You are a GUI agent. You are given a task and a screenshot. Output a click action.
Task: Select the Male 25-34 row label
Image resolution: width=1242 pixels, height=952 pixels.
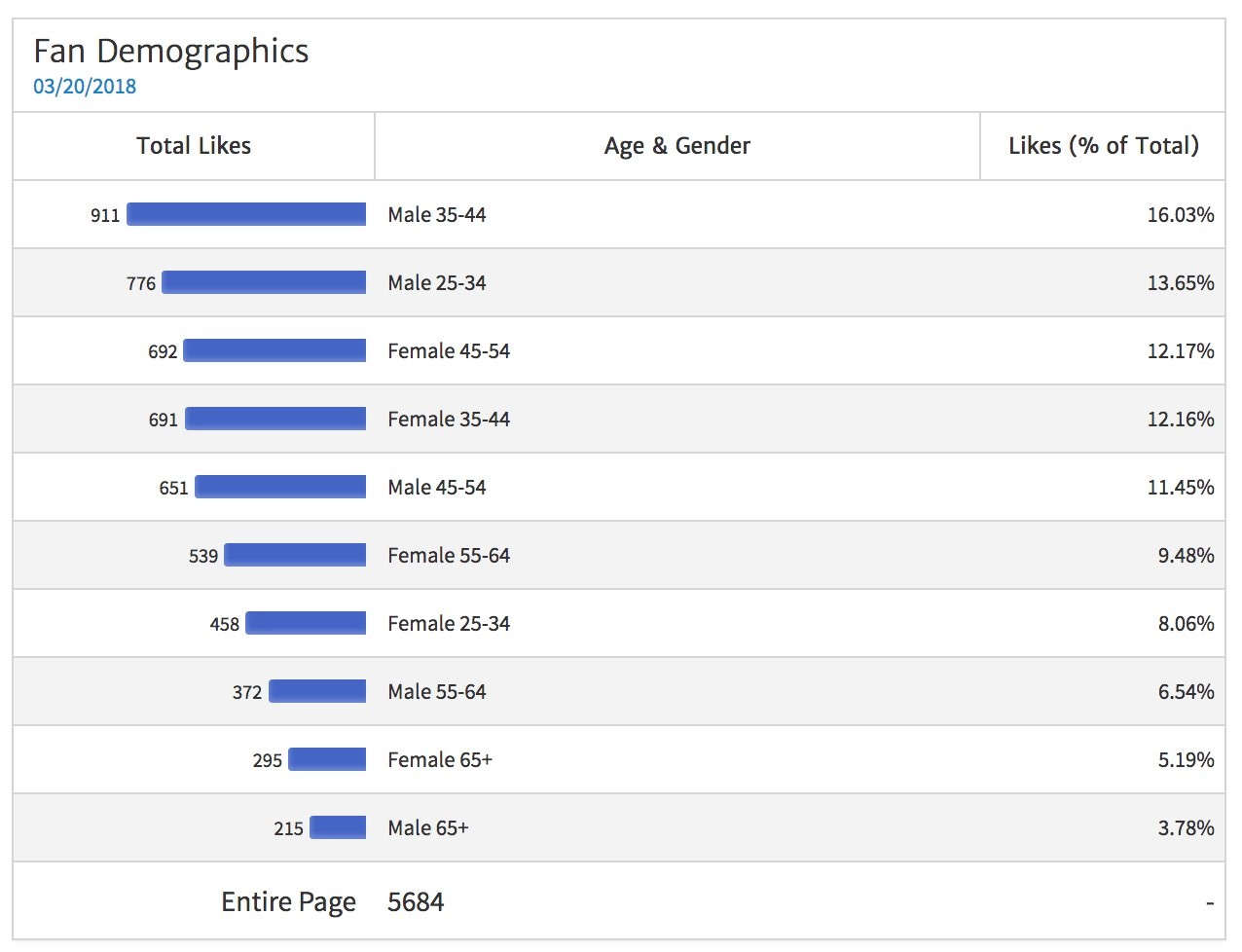click(x=436, y=283)
